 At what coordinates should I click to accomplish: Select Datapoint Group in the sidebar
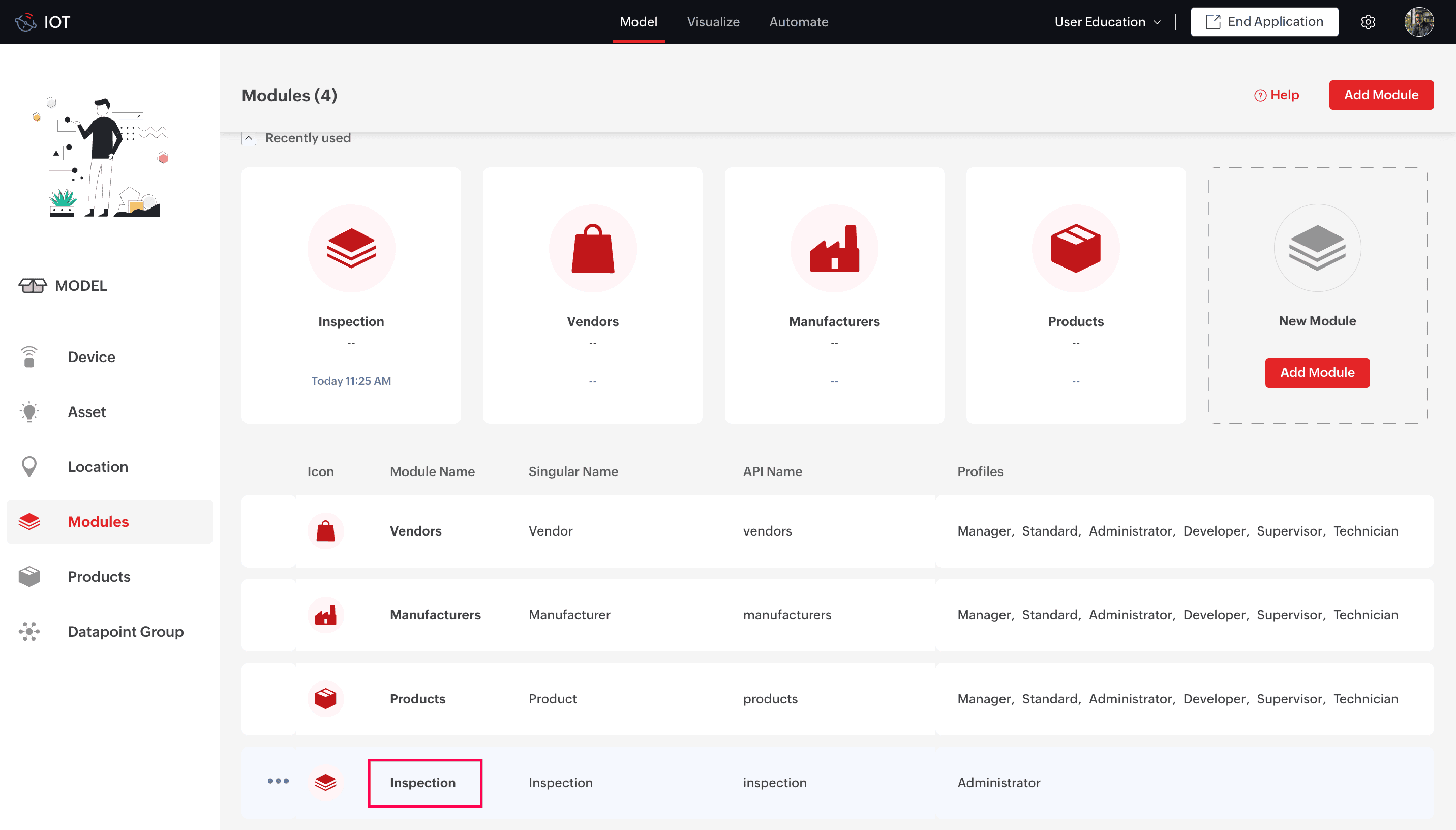126,632
